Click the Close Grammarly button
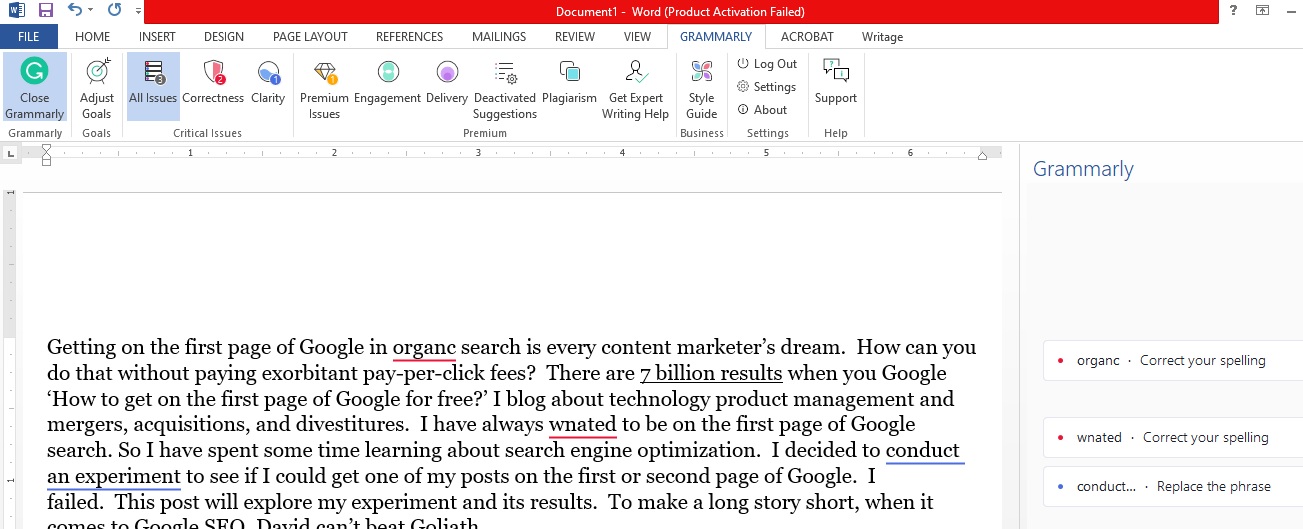Image resolution: width=1303 pixels, height=529 pixels. pyautogui.click(x=35, y=88)
